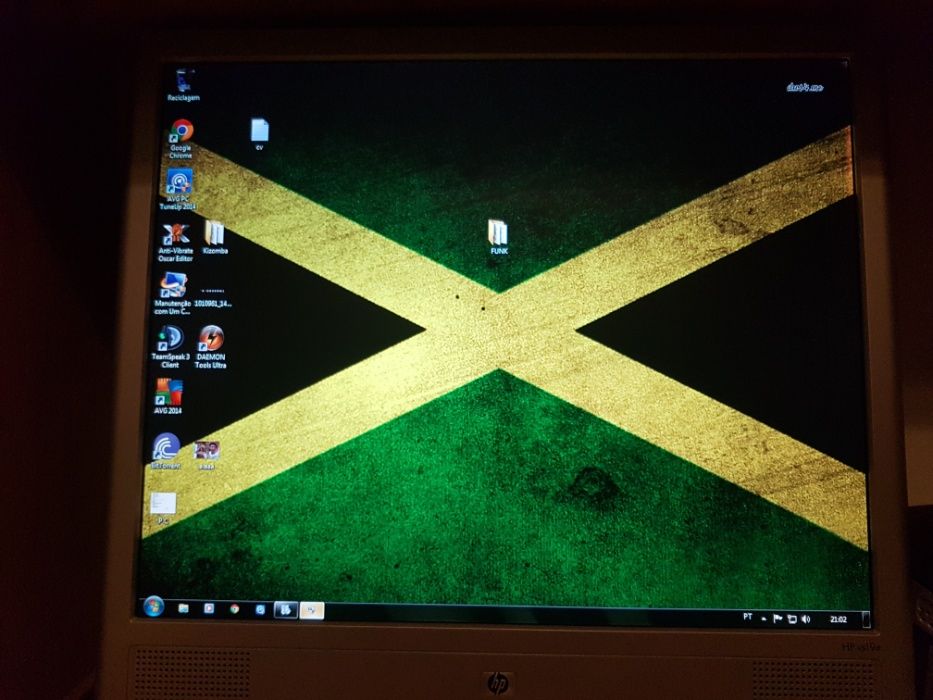
Task: Launch the AVG 2014 antivirus shortcut
Action: 168,396
